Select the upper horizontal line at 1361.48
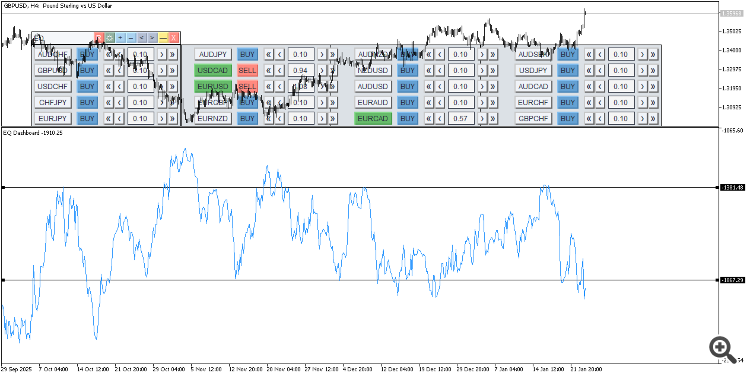The height and width of the screenshot is (376, 750). 360,188
